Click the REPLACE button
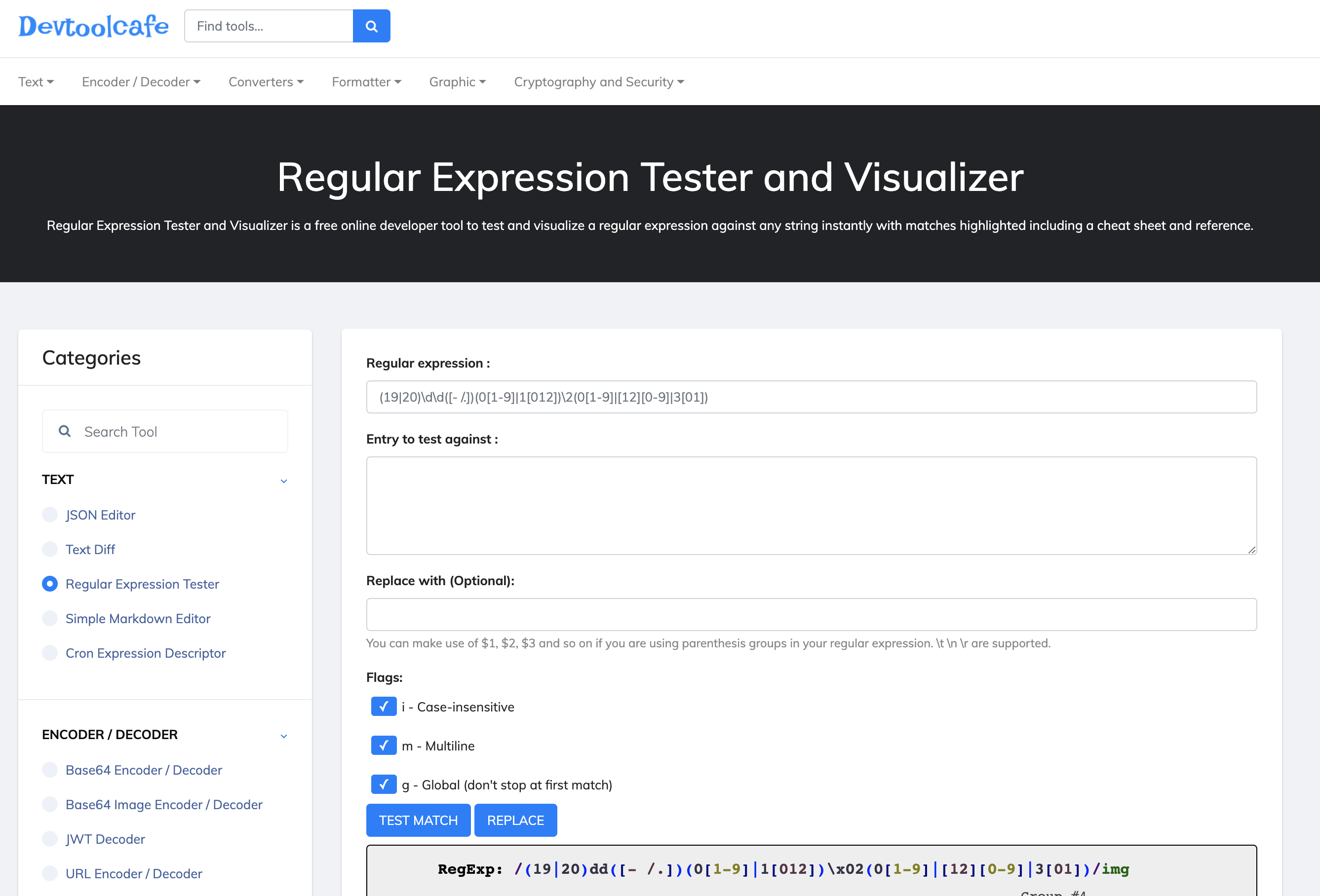 click(516, 820)
